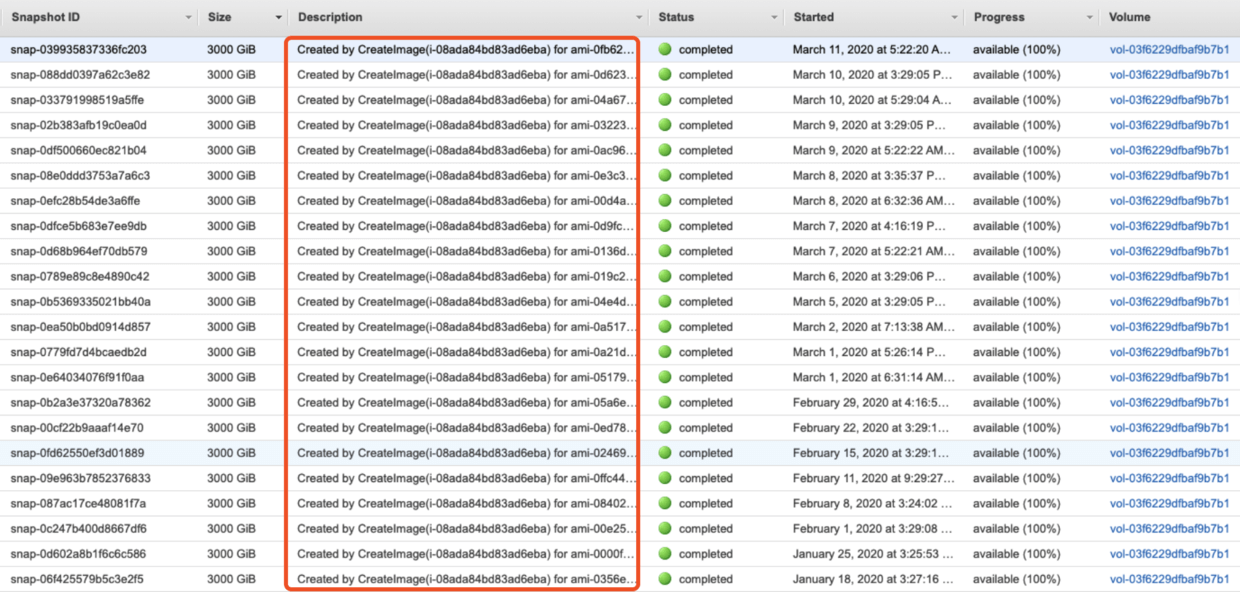Click description ending in ami-0e3c3

point(466,175)
